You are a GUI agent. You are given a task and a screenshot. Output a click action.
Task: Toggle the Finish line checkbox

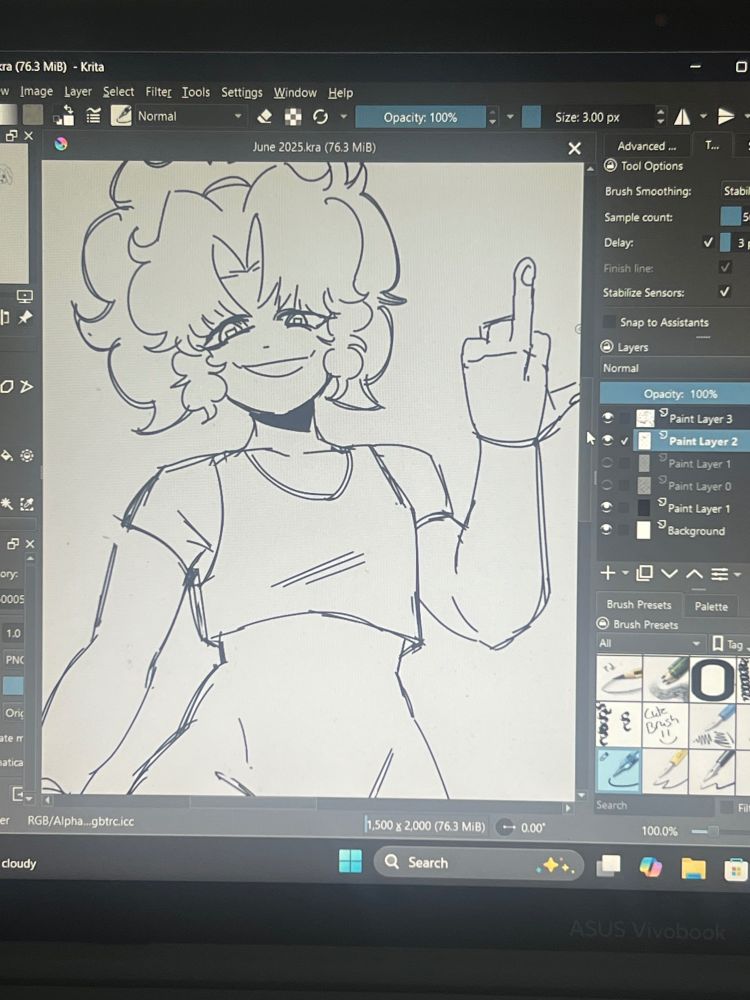[x=725, y=267]
